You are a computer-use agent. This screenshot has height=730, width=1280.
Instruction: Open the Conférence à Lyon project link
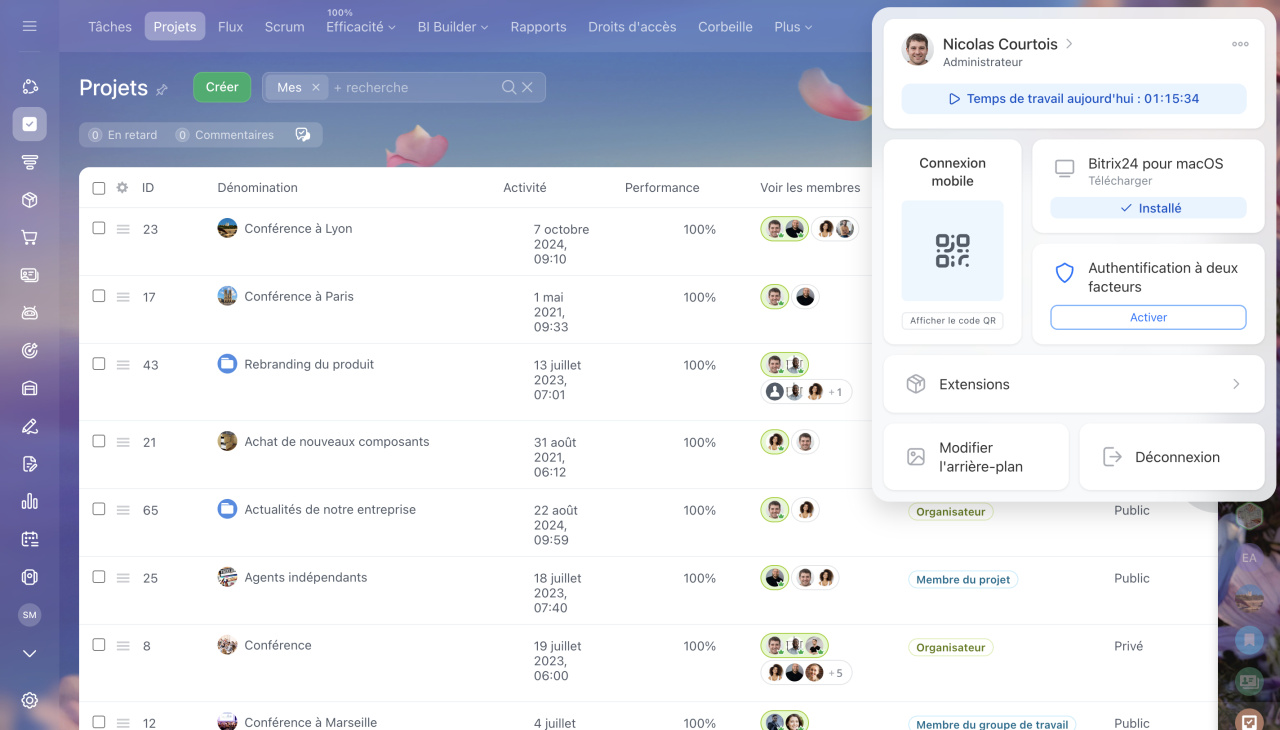[298, 228]
